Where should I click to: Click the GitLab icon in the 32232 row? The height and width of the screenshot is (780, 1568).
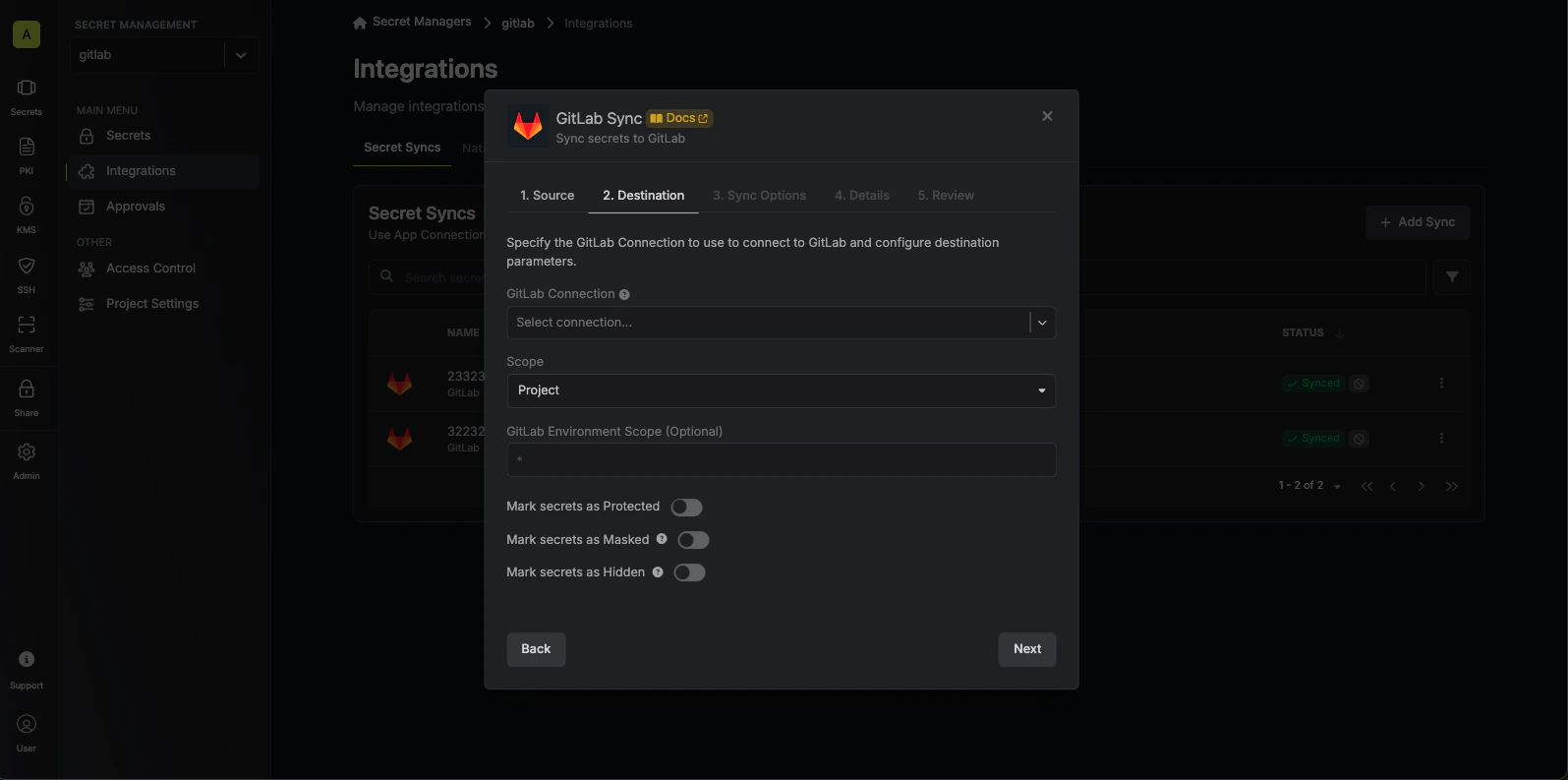click(400, 438)
